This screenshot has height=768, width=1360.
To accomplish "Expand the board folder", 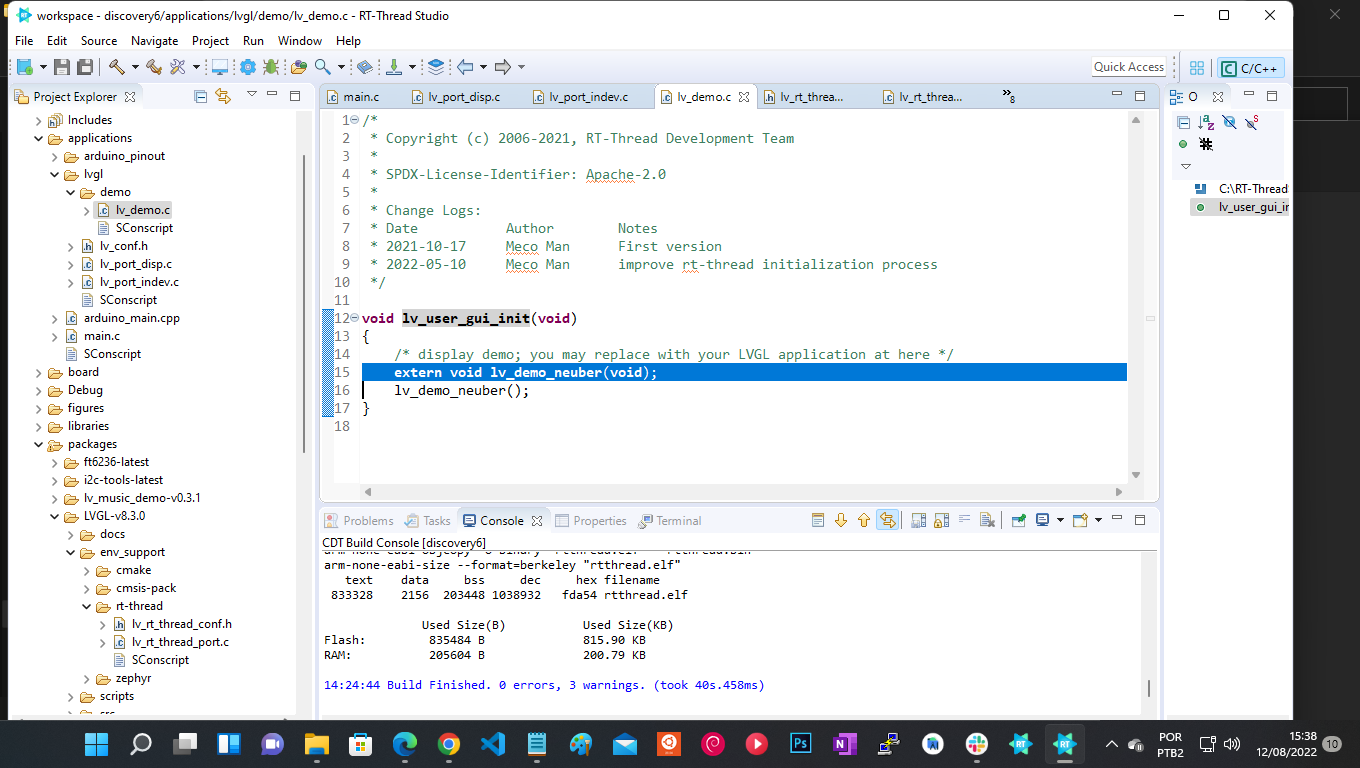I will click(x=38, y=372).
